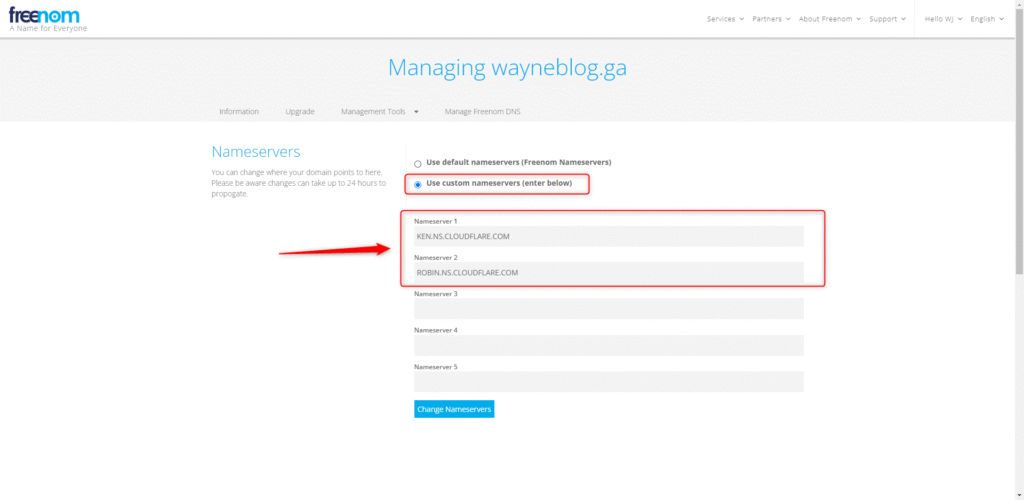Open the Services dropdown menu
The width and height of the screenshot is (1024, 500).
[x=725, y=19]
